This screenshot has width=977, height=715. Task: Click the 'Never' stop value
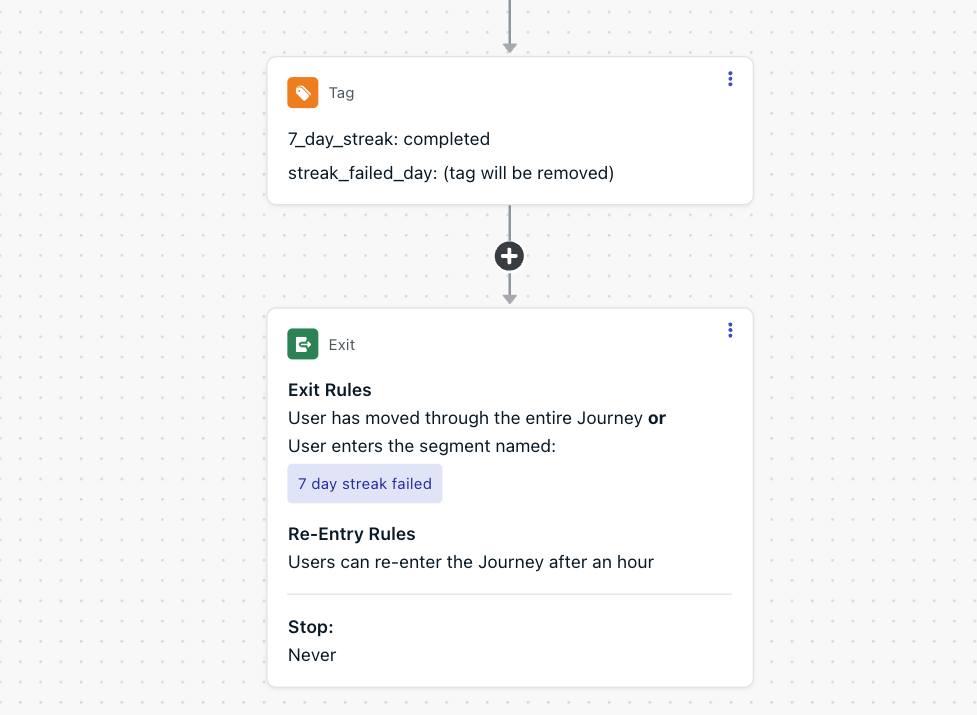coord(312,655)
